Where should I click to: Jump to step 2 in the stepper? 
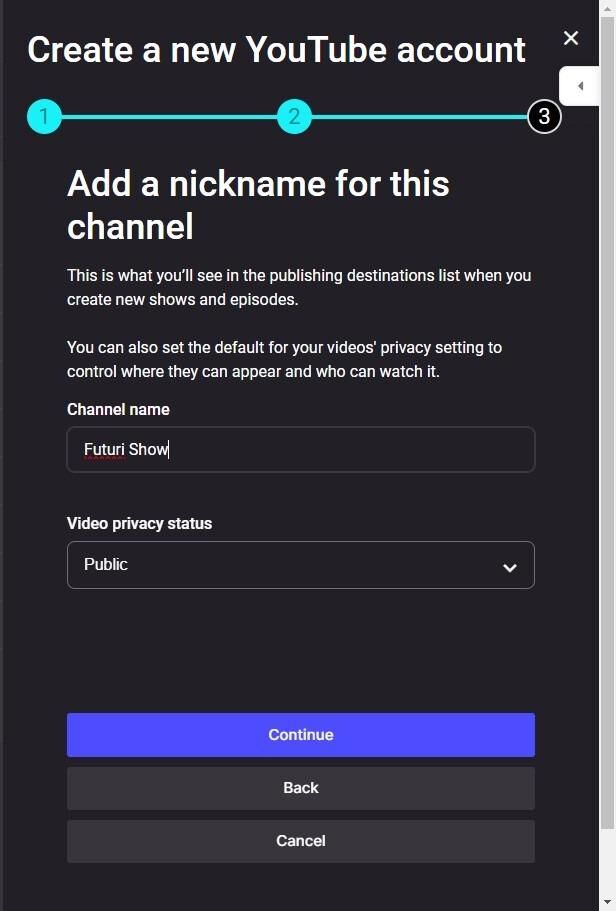click(294, 117)
